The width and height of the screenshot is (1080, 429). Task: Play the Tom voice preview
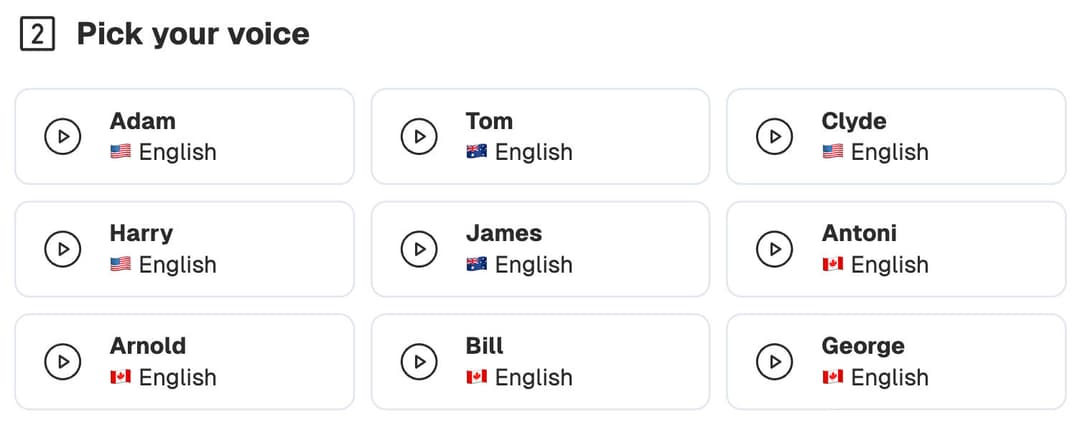tap(419, 137)
